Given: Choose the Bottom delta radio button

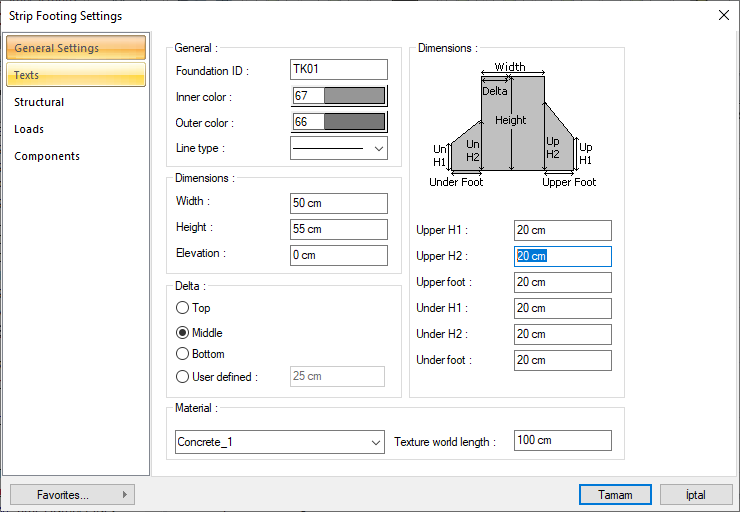Looking at the screenshot, I should (182, 354).
